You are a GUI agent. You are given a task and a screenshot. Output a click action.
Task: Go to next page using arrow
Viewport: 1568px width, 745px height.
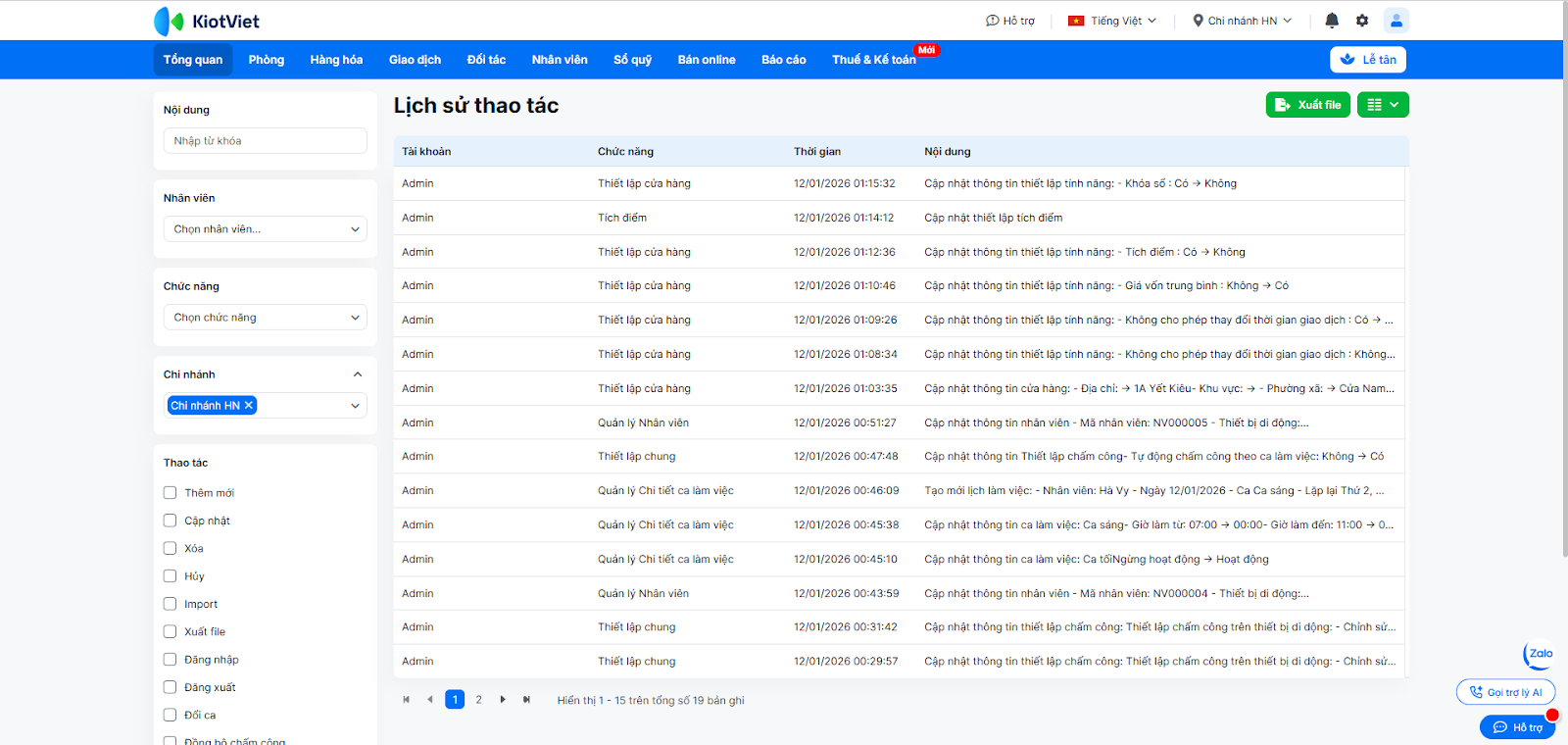pyautogui.click(x=503, y=700)
